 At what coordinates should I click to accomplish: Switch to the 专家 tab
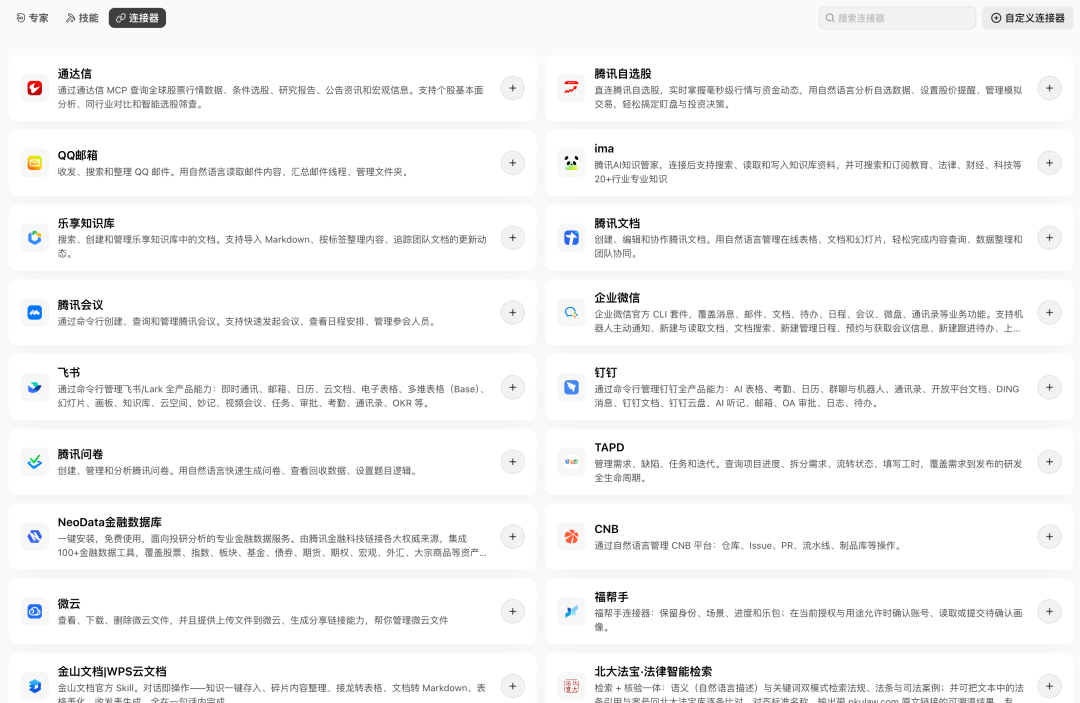(32, 18)
